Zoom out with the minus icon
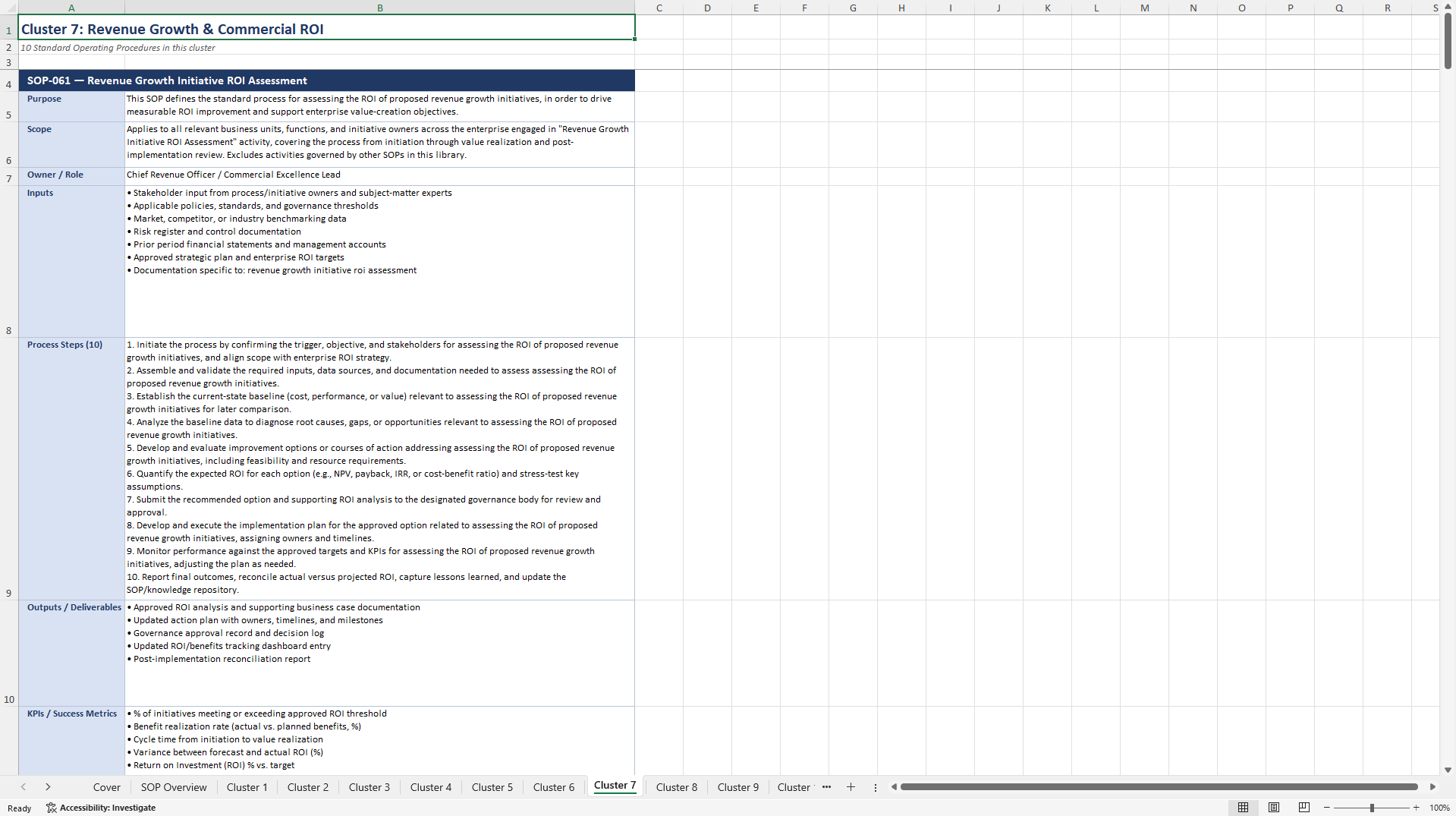Image resolution: width=1456 pixels, height=816 pixels. click(x=1327, y=808)
